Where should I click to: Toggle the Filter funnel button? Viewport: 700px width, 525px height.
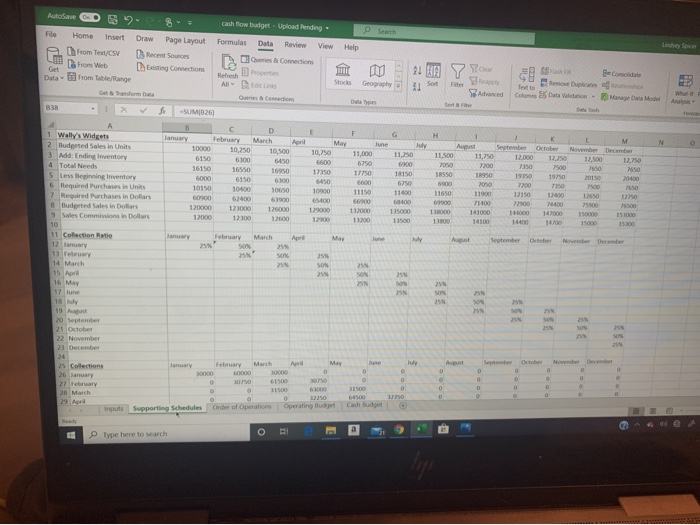pos(458,76)
